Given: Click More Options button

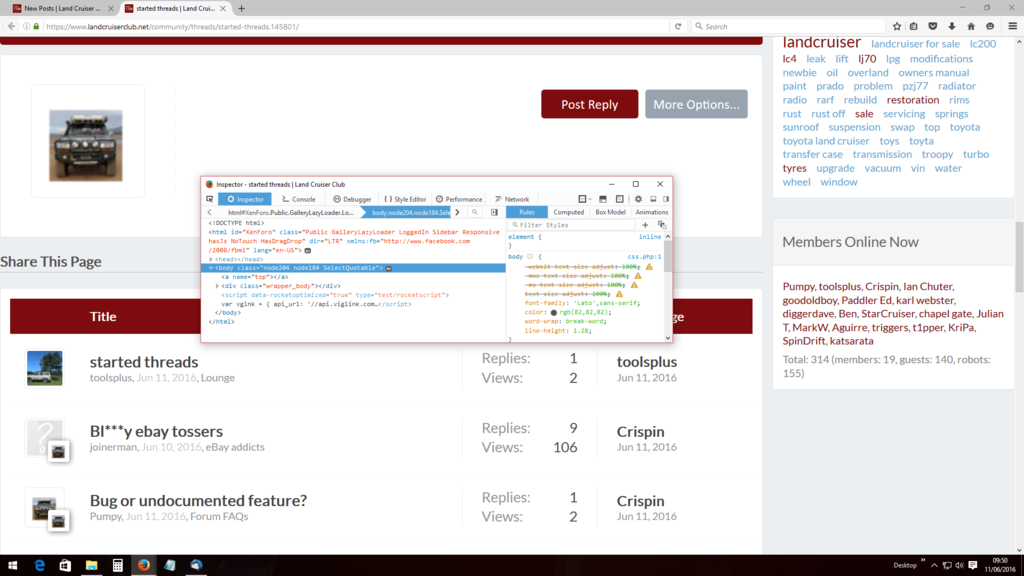Looking at the screenshot, I should [x=696, y=104].
